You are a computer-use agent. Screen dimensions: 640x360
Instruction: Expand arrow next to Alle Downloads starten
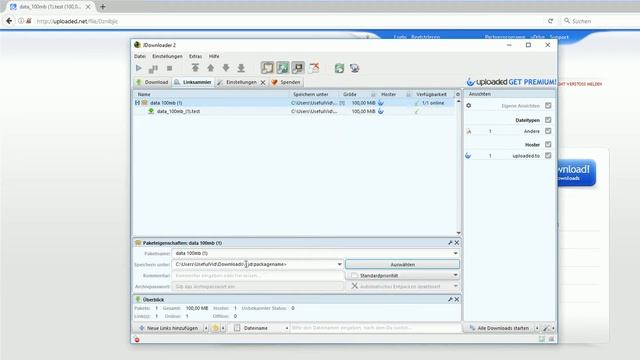537,328
